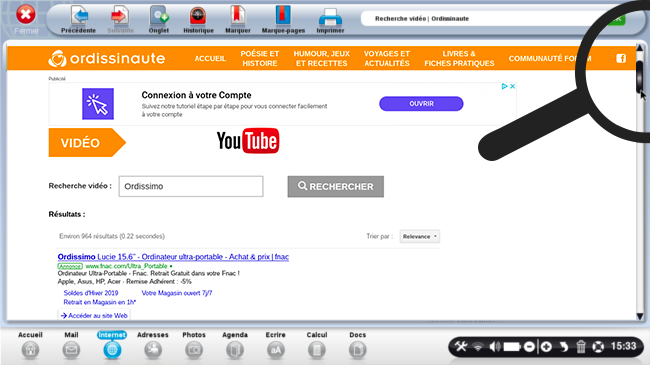The height and width of the screenshot is (365, 650).
Task: Open the Ecrire writing app
Action: 276,345
